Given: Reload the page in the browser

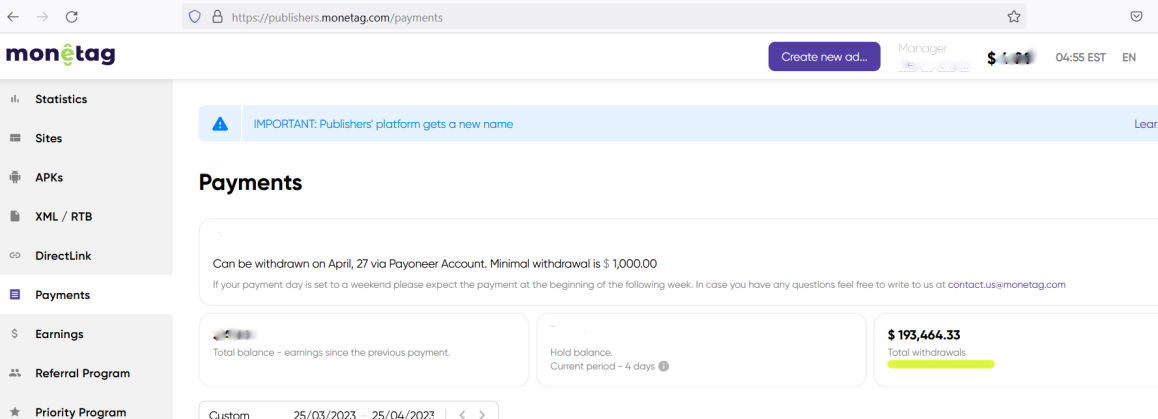Looking at the screenshot, I should [x=72, y=16].
